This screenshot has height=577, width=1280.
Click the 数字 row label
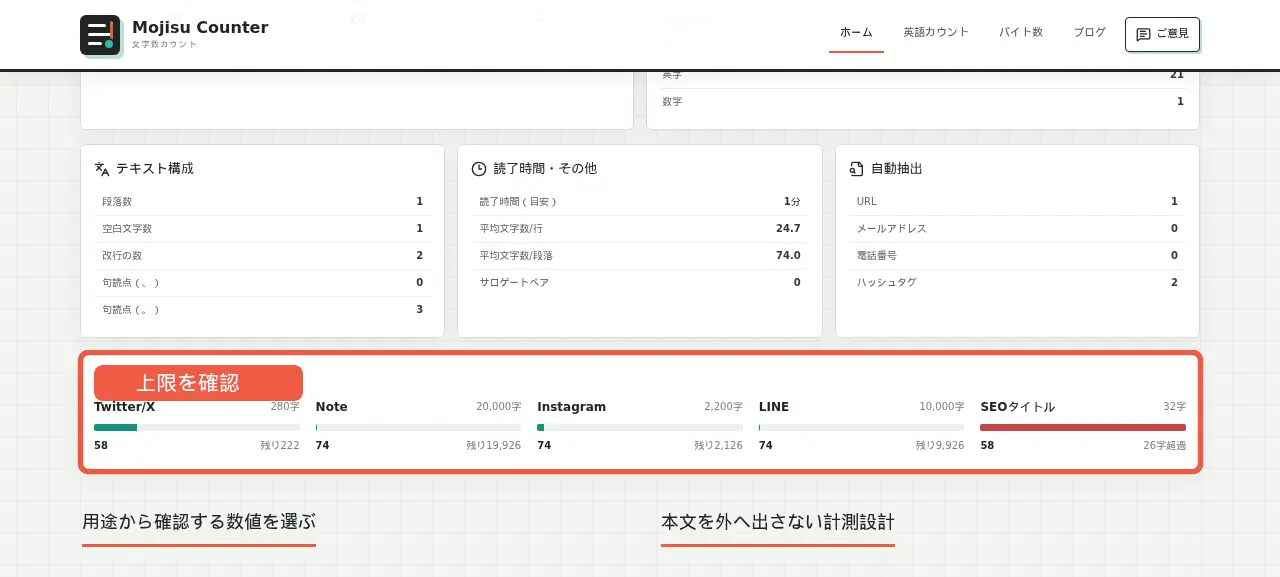click(x=672, y=102)
